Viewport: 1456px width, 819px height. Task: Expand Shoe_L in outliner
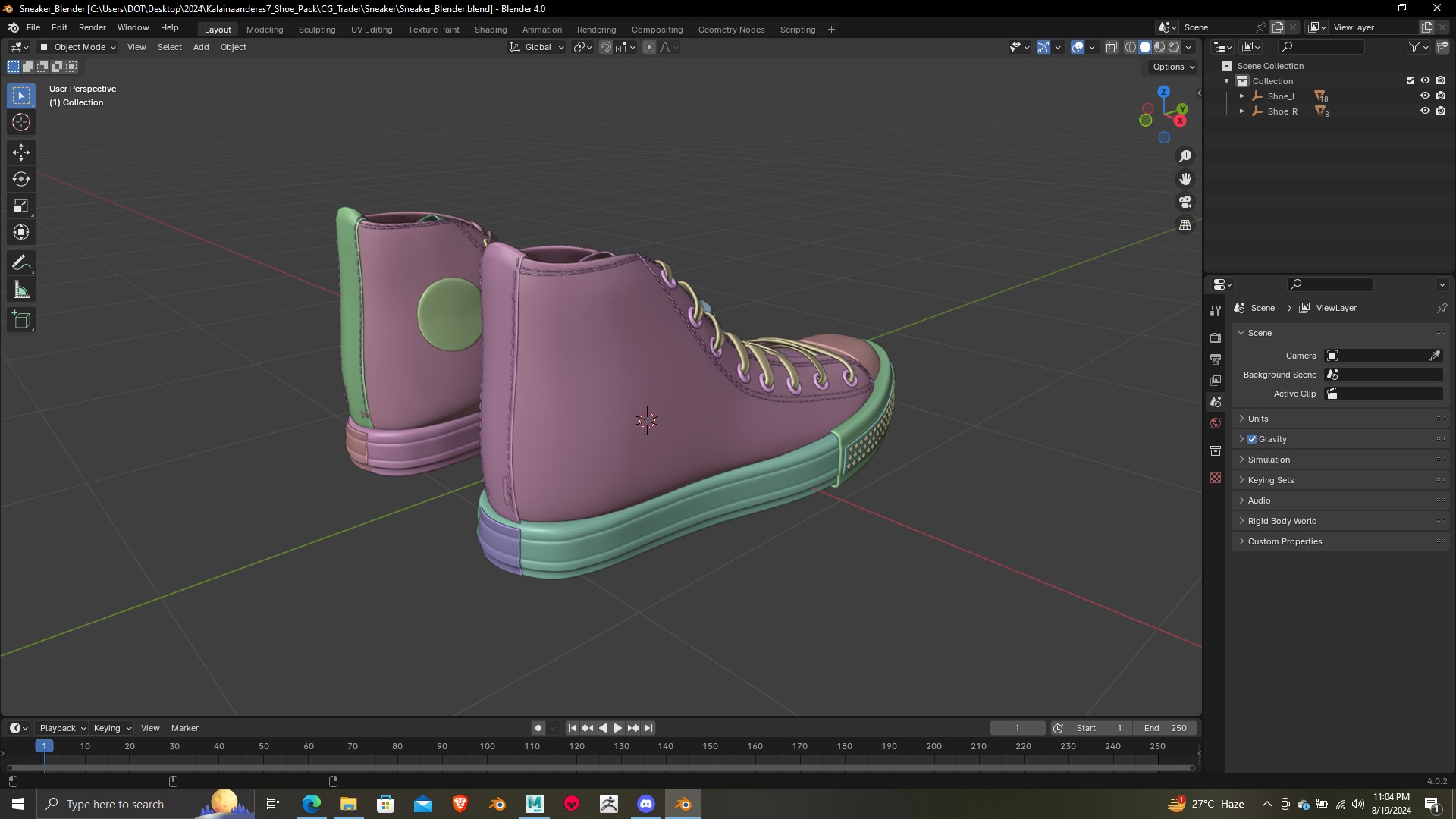[x=1241, y=96]
